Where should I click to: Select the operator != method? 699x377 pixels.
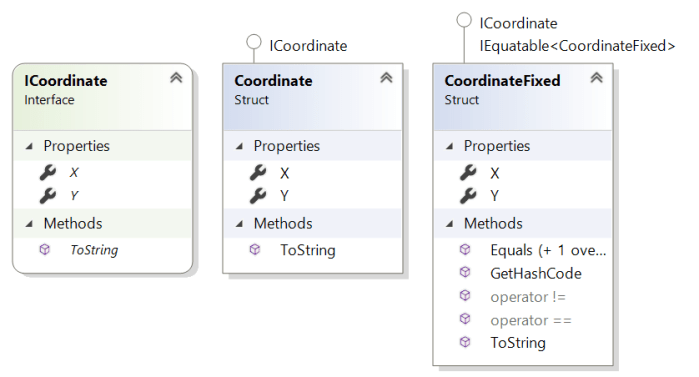(x=528, y=297)
